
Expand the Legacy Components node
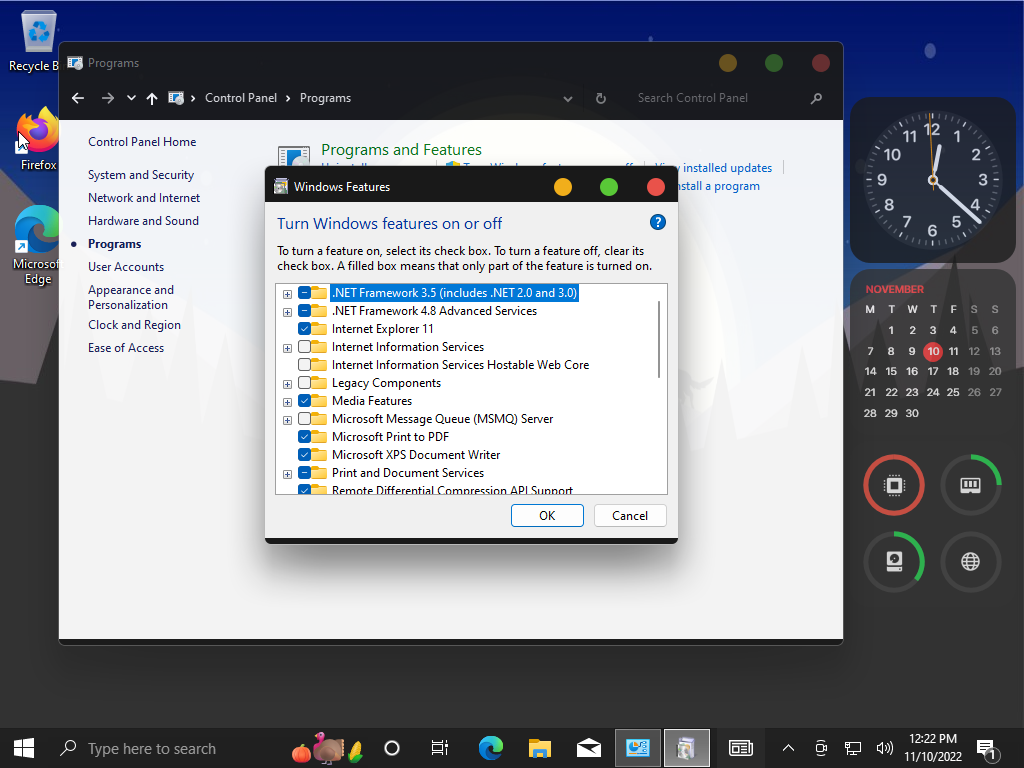click(x=287, y=384)
